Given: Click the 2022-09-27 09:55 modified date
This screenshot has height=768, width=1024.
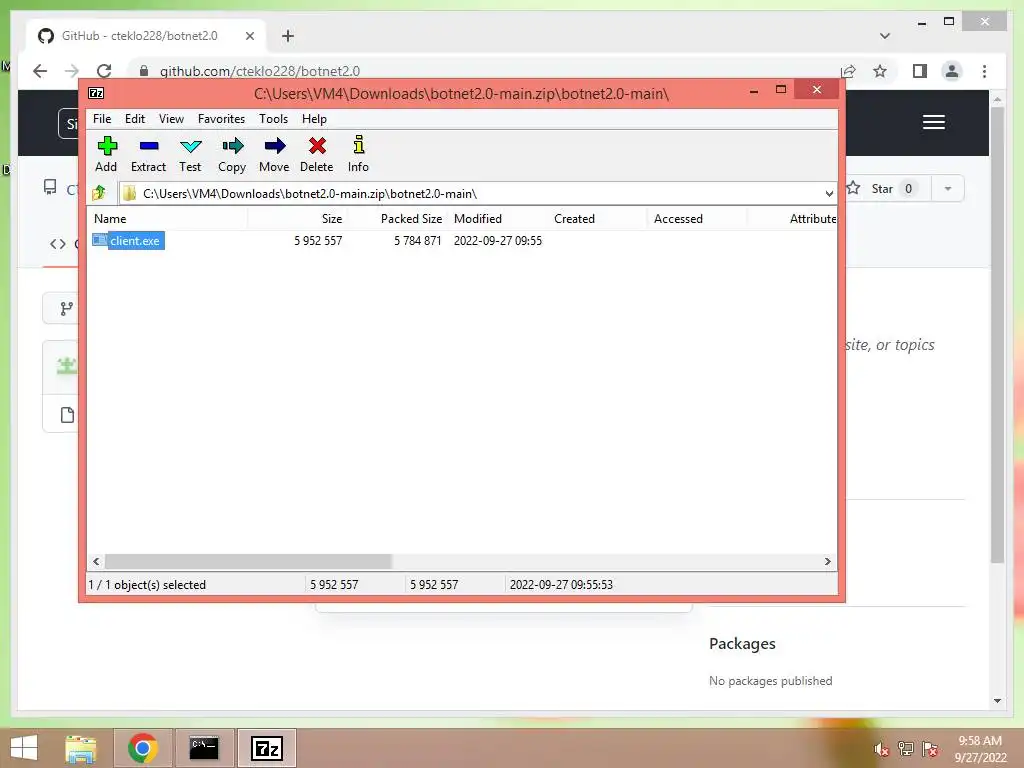Looking at the screenshot, I should 498,240.
